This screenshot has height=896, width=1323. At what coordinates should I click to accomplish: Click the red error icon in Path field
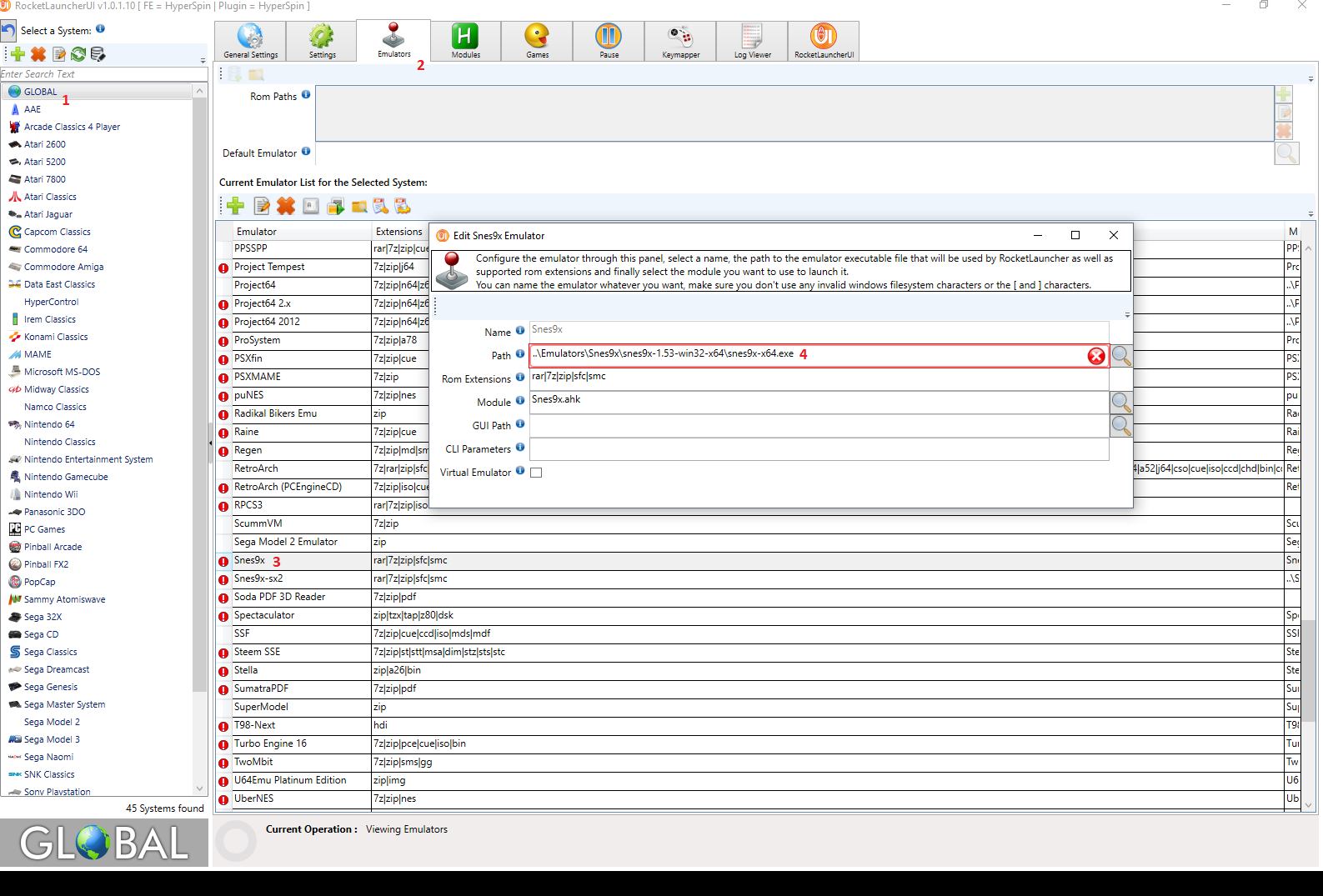1096,356
